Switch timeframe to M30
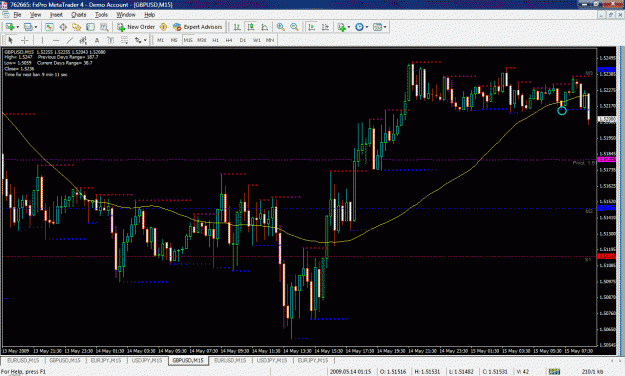Viewport: 625px width, 376px height. [x=202, y=40]
